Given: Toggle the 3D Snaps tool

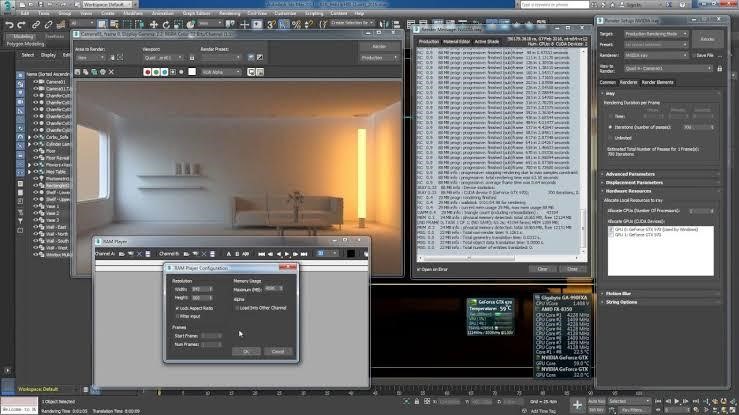Looking at the screenshot, I should (x=271, y=24).
